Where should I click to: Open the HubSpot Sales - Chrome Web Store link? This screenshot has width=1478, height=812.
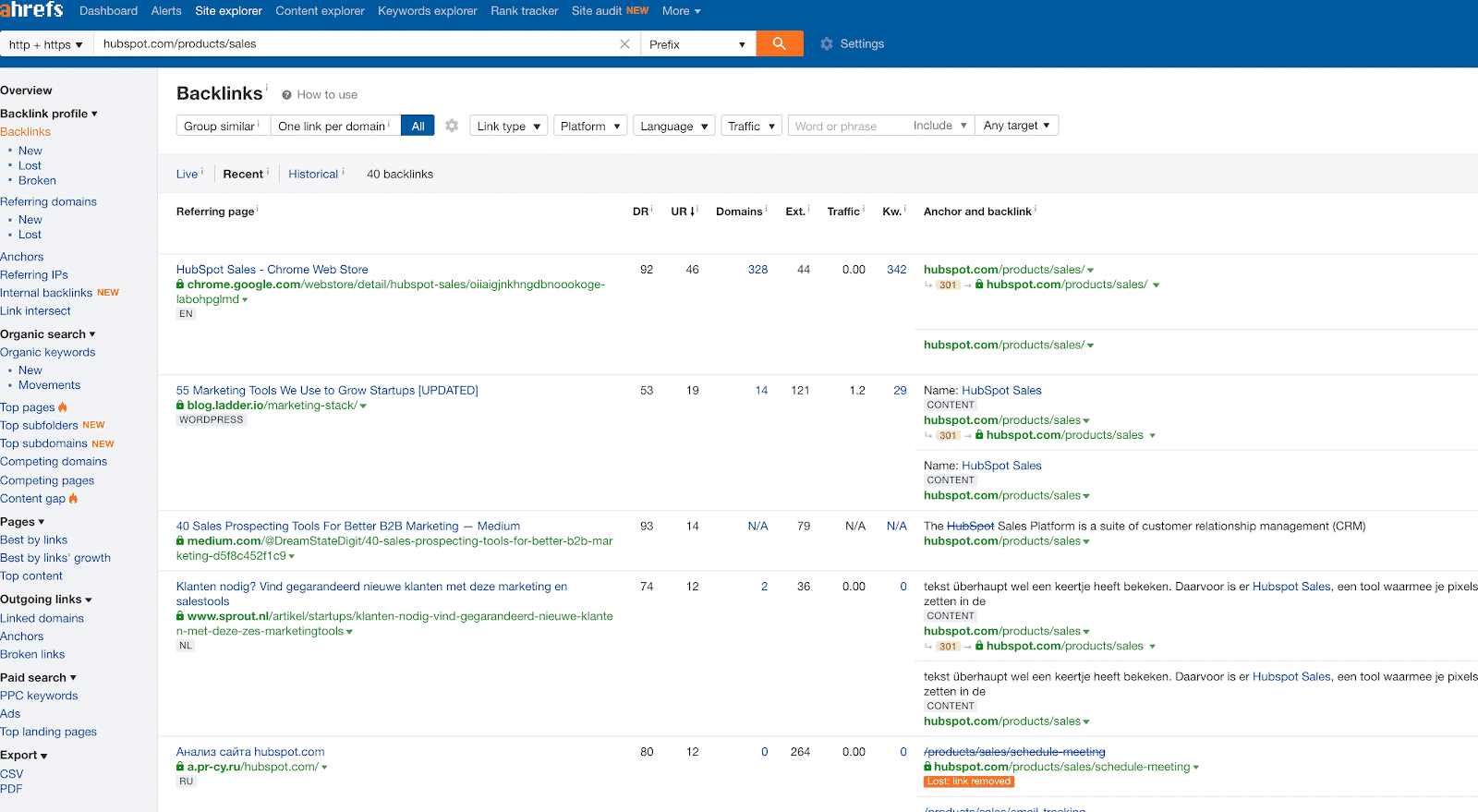click(272, 270)
